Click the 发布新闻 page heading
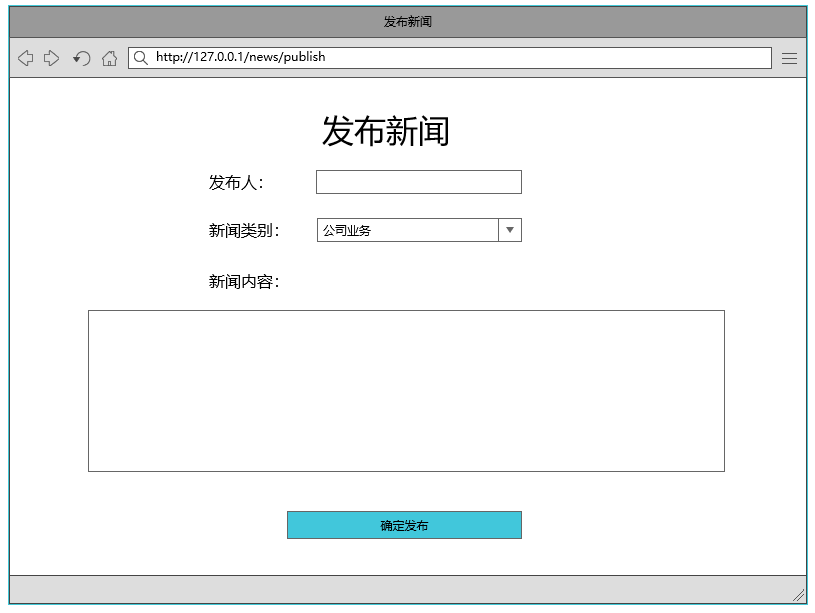This screenshot has height=613, width=815. 387,129
